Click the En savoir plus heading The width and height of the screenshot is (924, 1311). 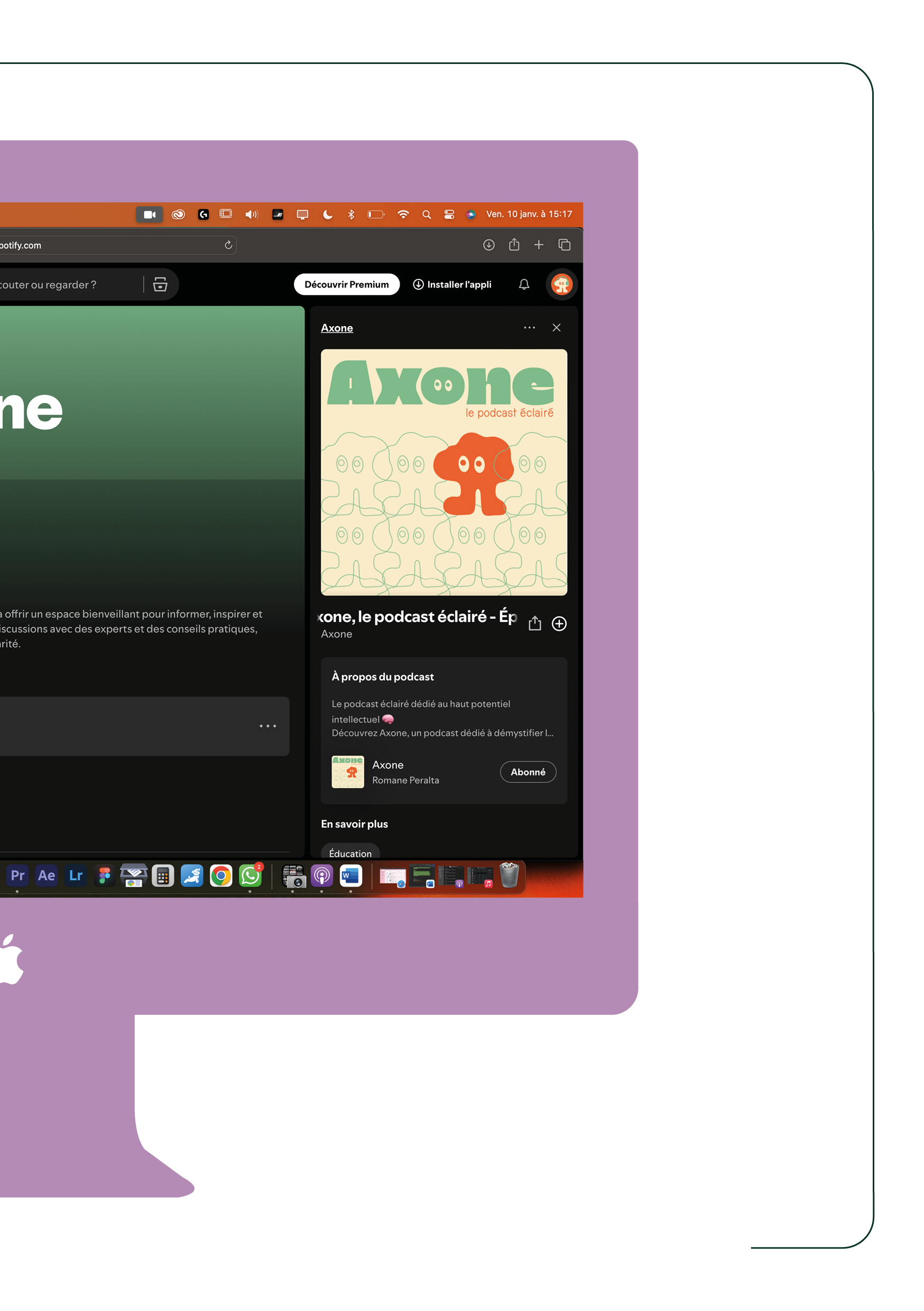354,824
